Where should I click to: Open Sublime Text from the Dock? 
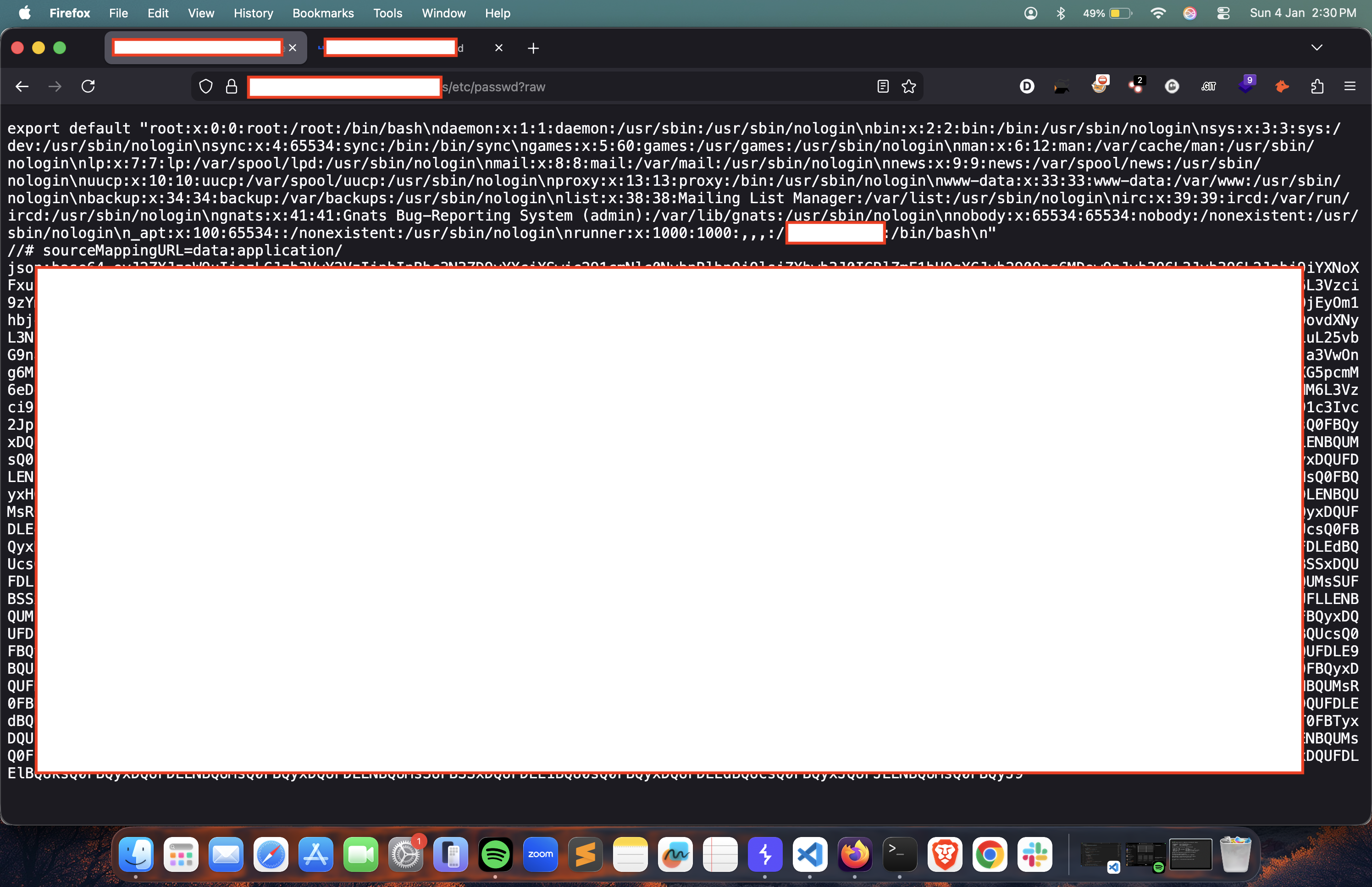(x=585, y=854)
